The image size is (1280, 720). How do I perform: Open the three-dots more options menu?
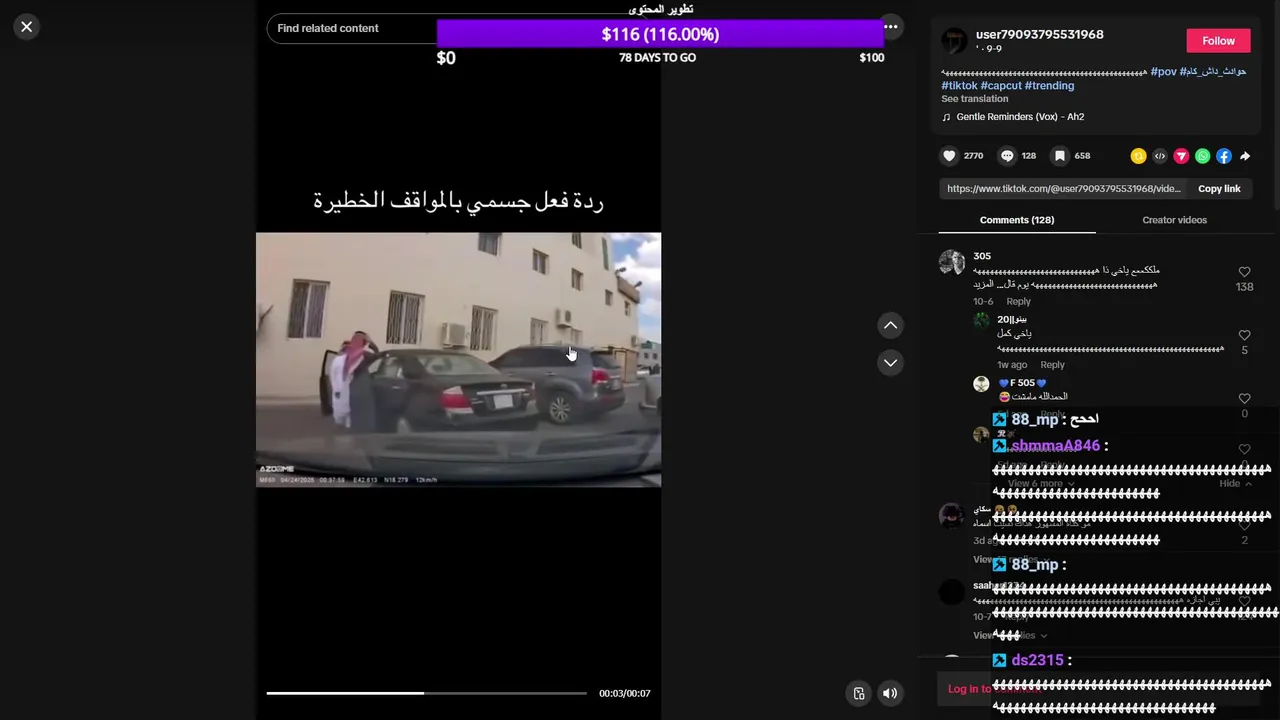pos(890,27)
